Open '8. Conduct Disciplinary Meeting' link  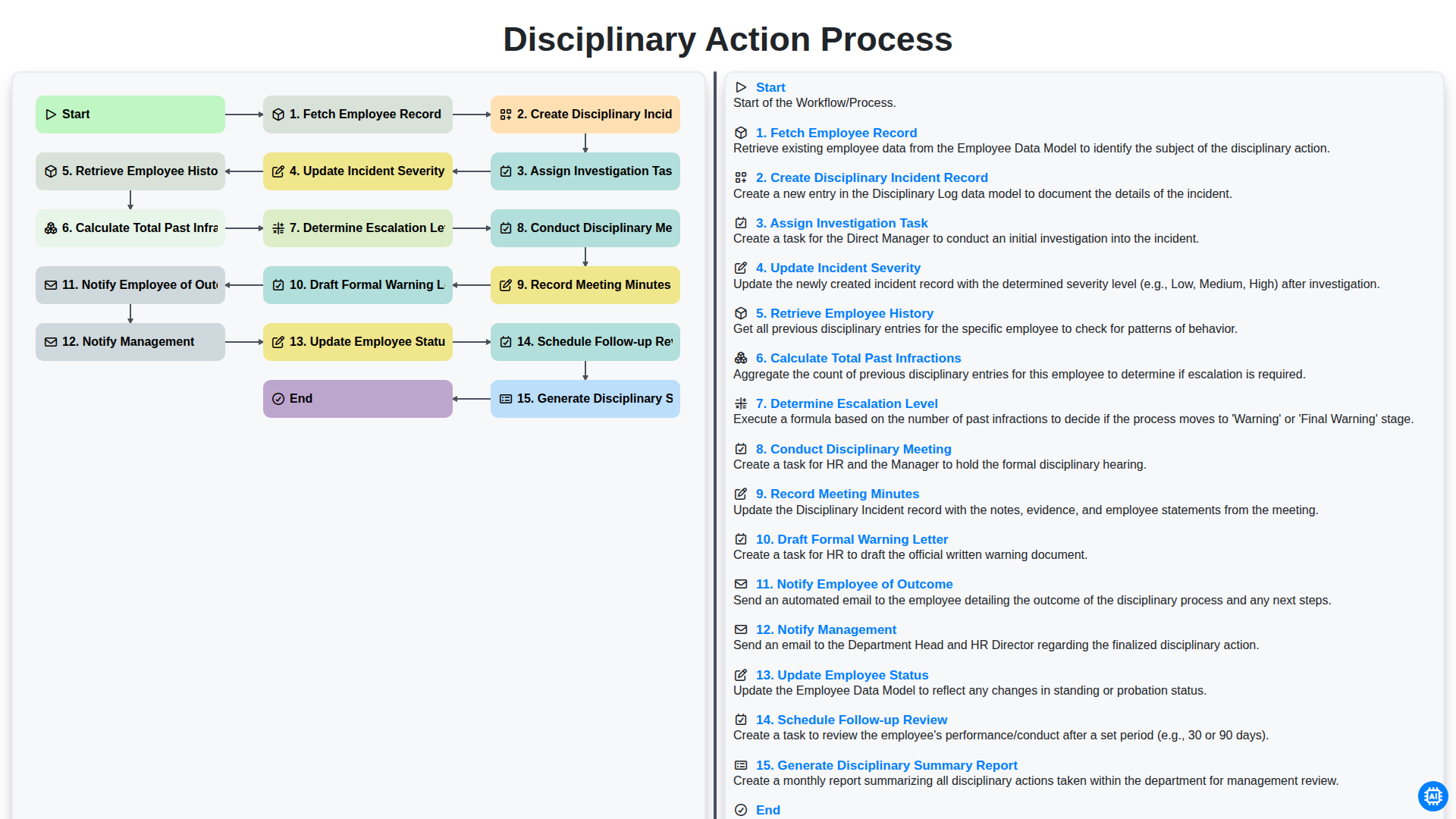(x=854, y=449)
